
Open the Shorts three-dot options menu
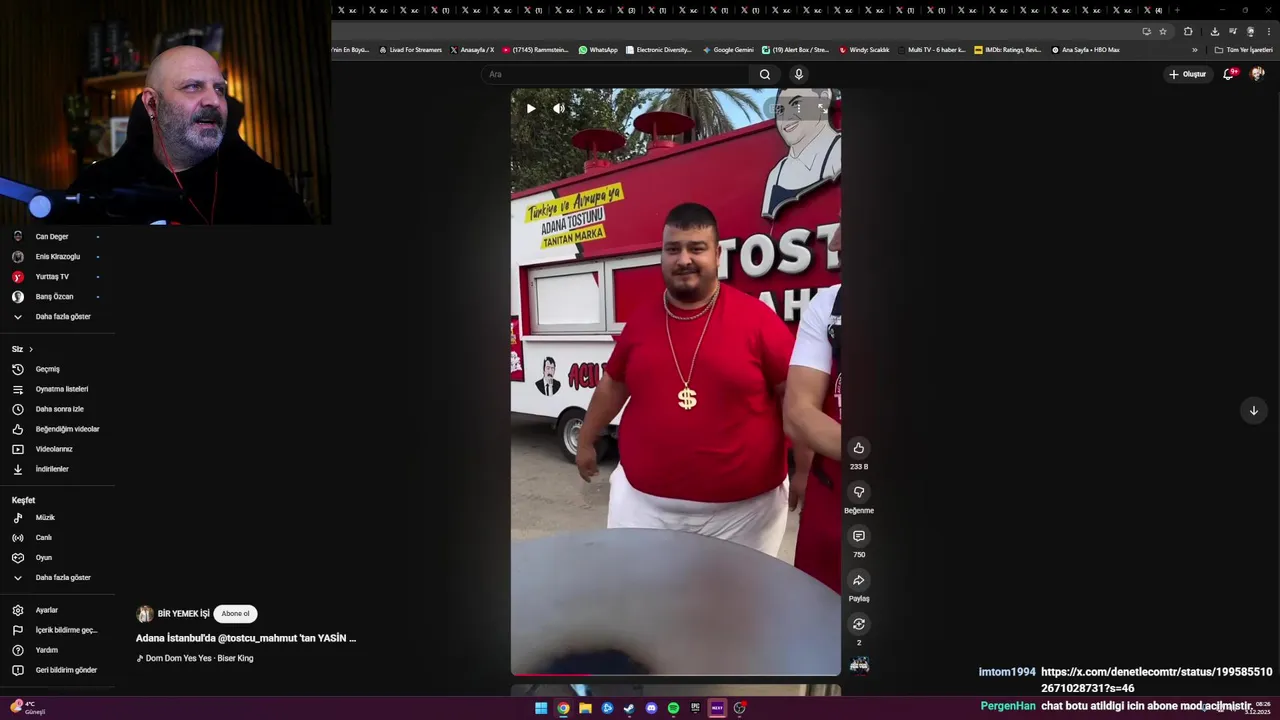797,108
